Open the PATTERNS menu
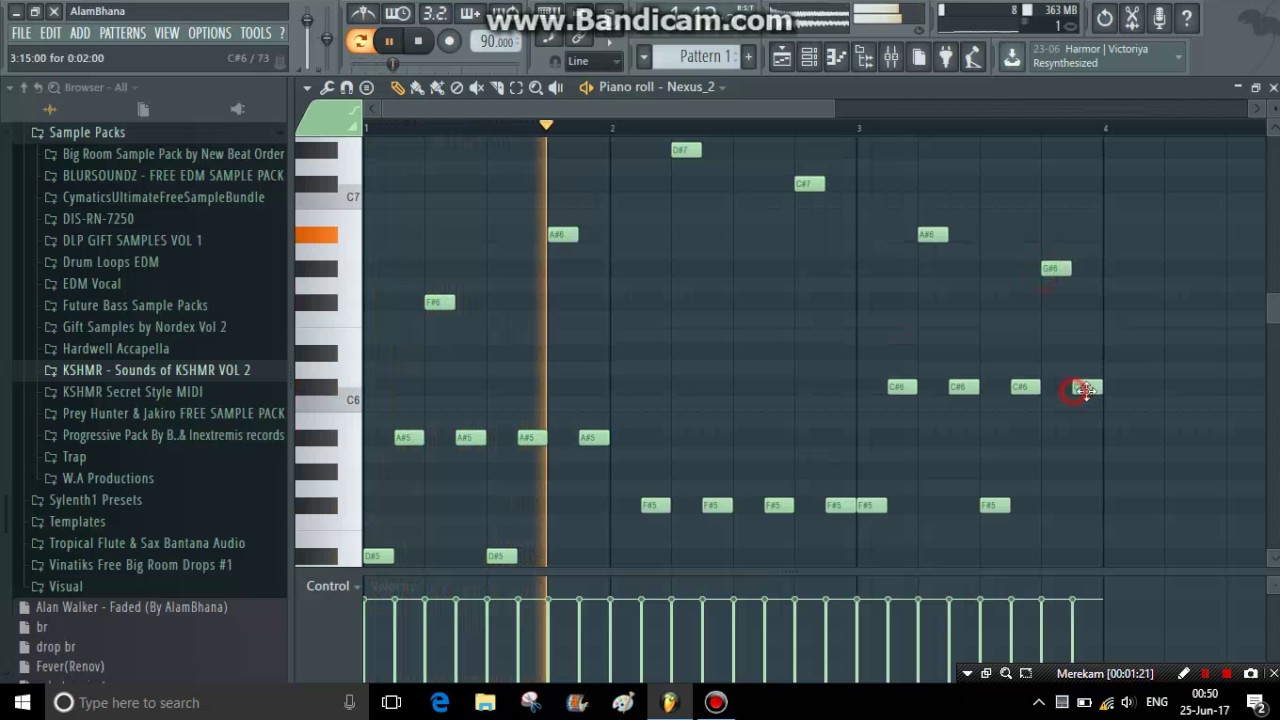This screenshot has height=720, width=1280. pyautogui.click(x=122, y=33)
